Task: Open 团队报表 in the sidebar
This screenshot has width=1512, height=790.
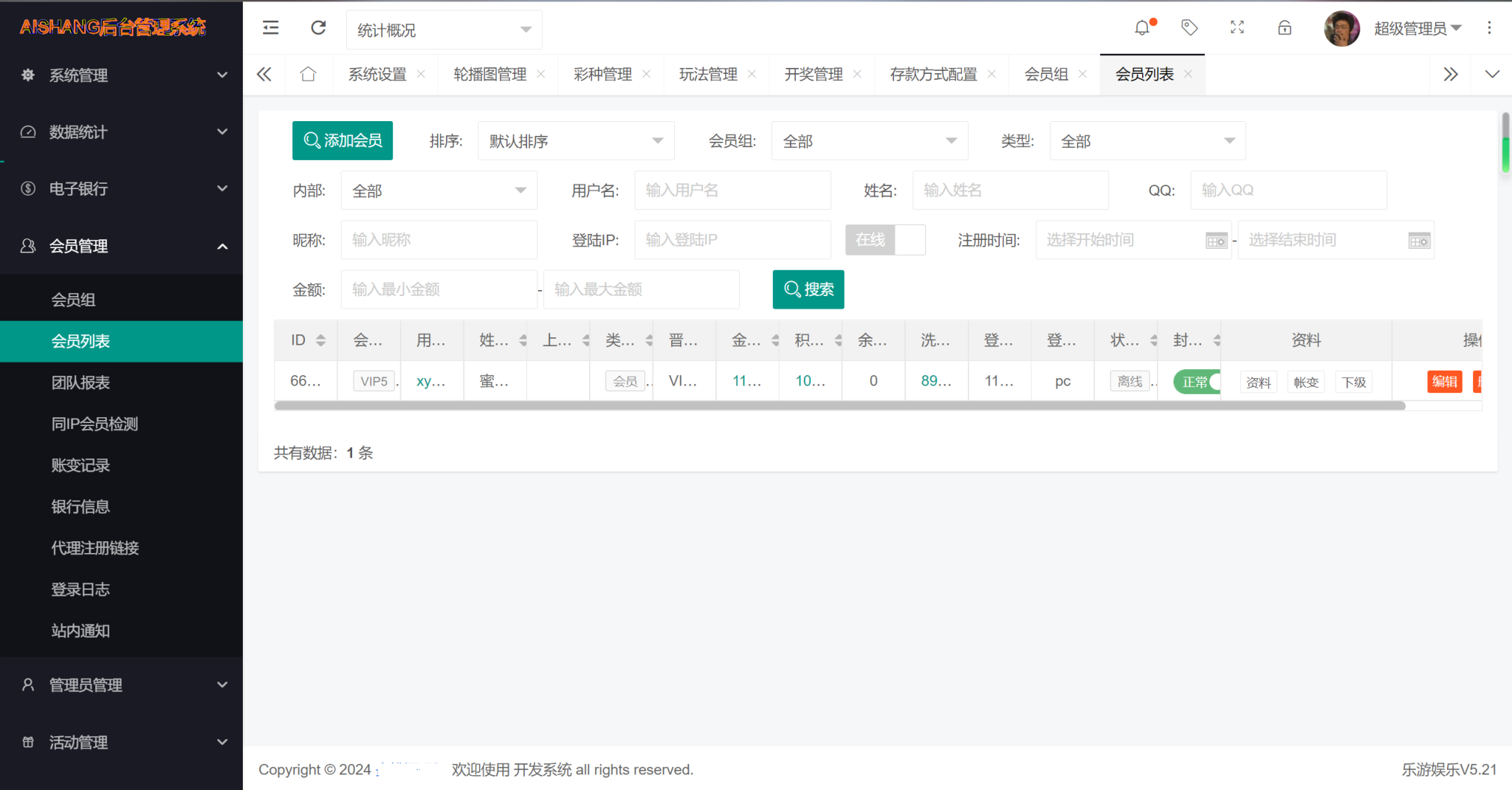Action: coord(80,382)
